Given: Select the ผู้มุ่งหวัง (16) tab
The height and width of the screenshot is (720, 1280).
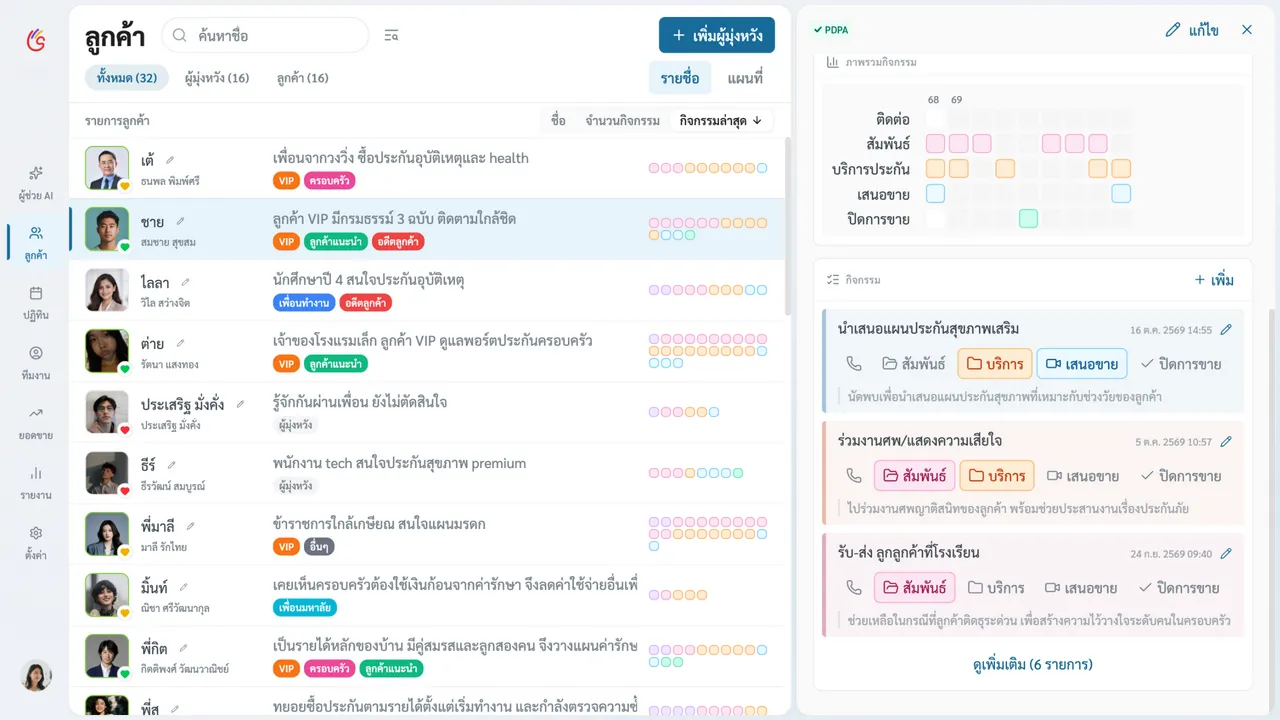Looking at the screenshot, I should tap(217, 78).
